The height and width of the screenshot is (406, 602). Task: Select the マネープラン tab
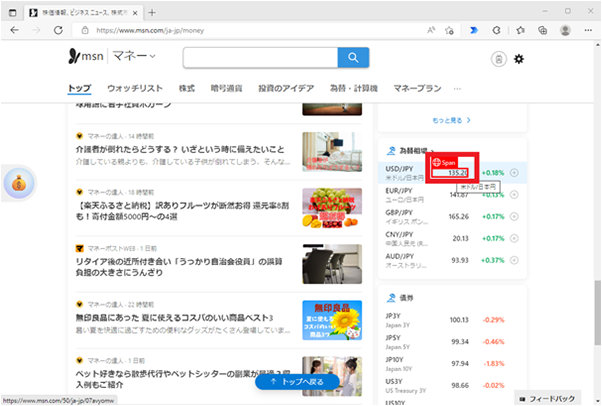coord(417,88)
